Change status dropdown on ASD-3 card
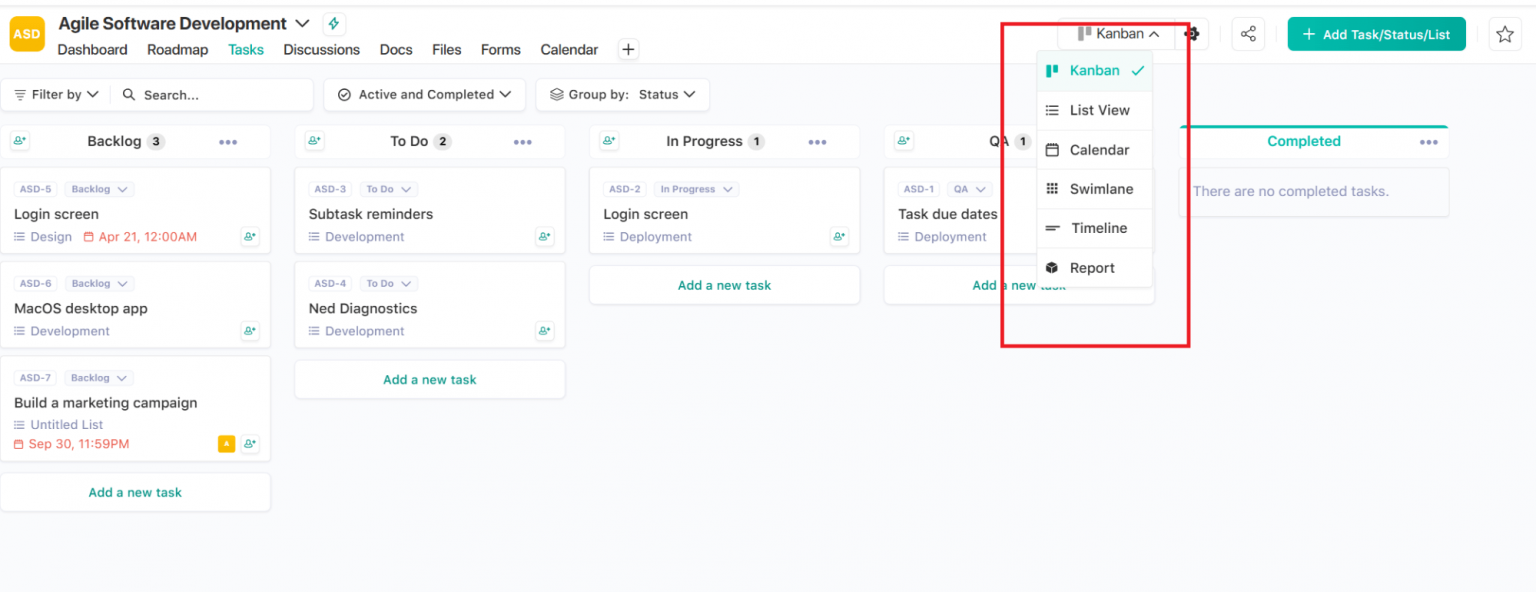The height and width of the screenshot is (592, 1536). click(x=388, y=189)
